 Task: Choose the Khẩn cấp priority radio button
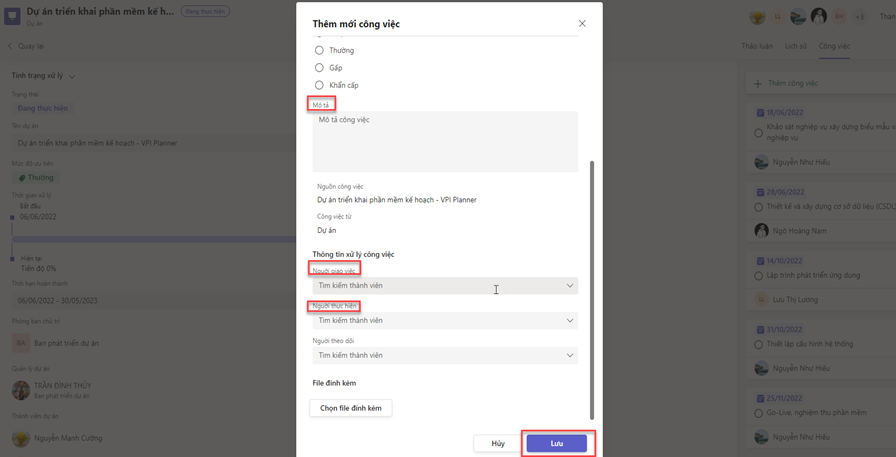click(319, 85)
